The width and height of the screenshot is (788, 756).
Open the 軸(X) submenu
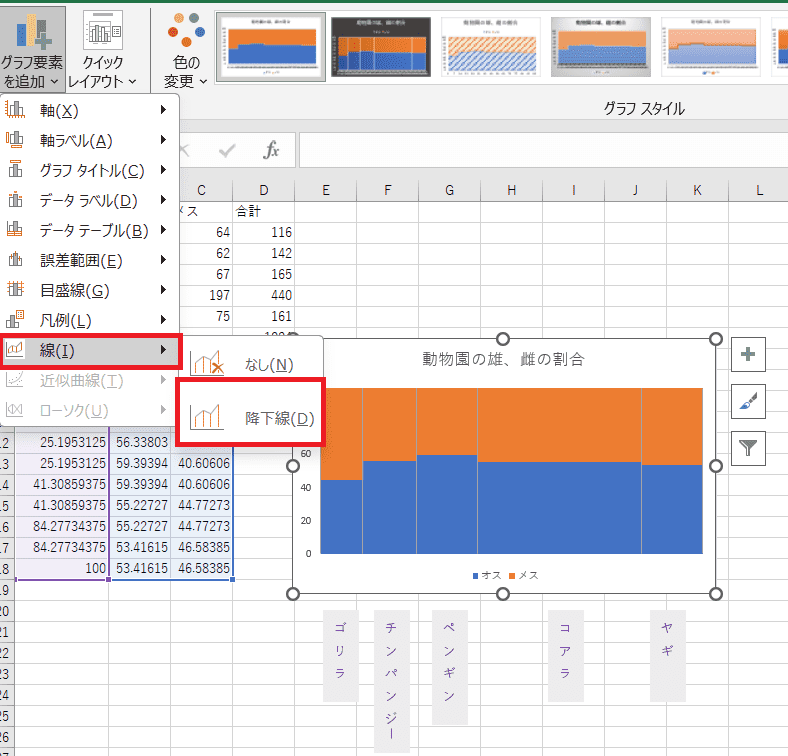[x=89, y=110]
